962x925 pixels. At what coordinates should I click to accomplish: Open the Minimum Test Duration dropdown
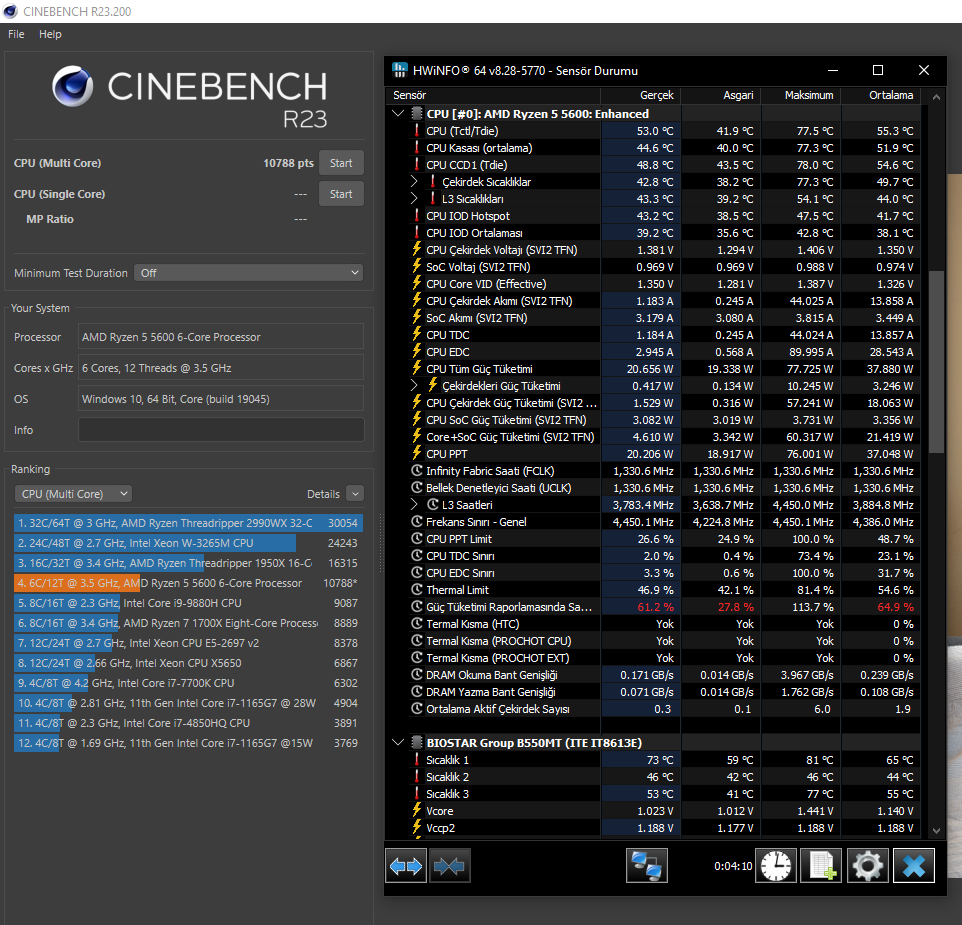coord(248,272)
